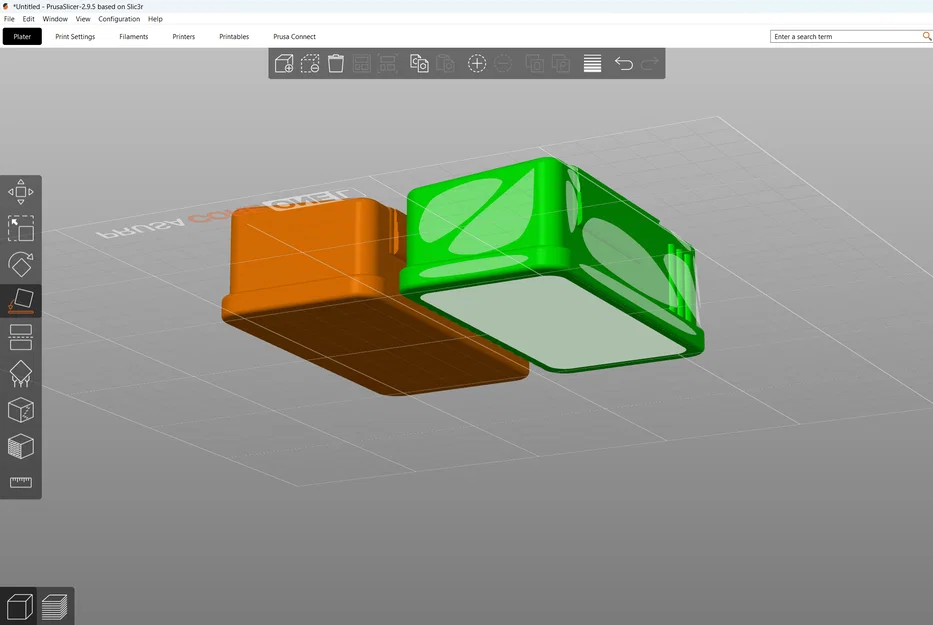This screenshot has width=933, height=625.
Task: Click the Split to parts icon
Action: tap(561, 63)
